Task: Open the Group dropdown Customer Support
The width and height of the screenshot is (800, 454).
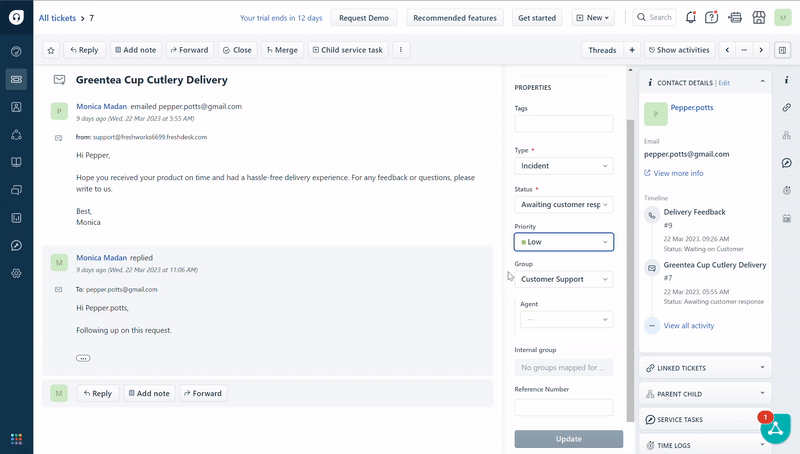Action: point(564,279)
